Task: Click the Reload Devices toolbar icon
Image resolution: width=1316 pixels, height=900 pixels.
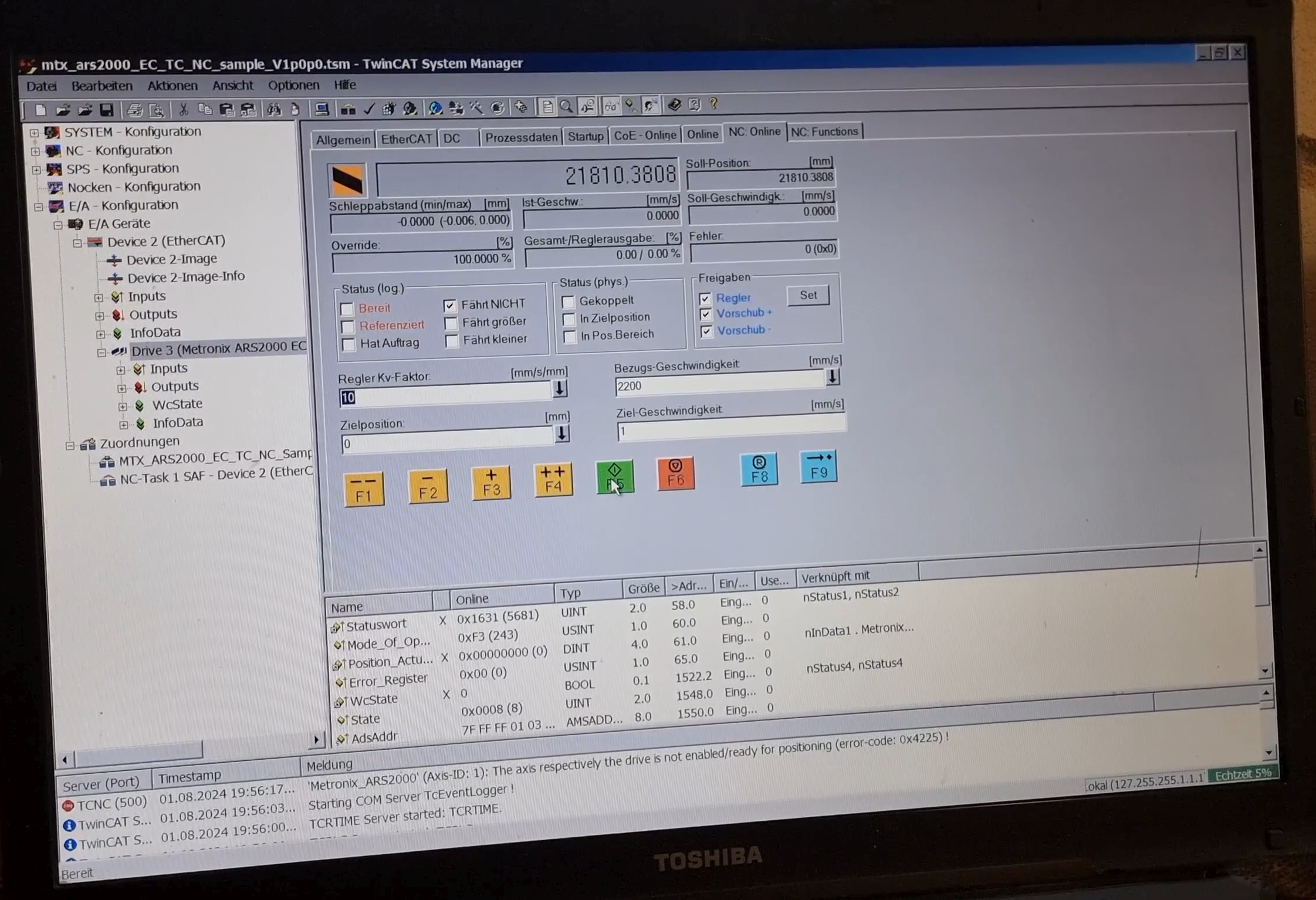Action: [x=455, y=108]
